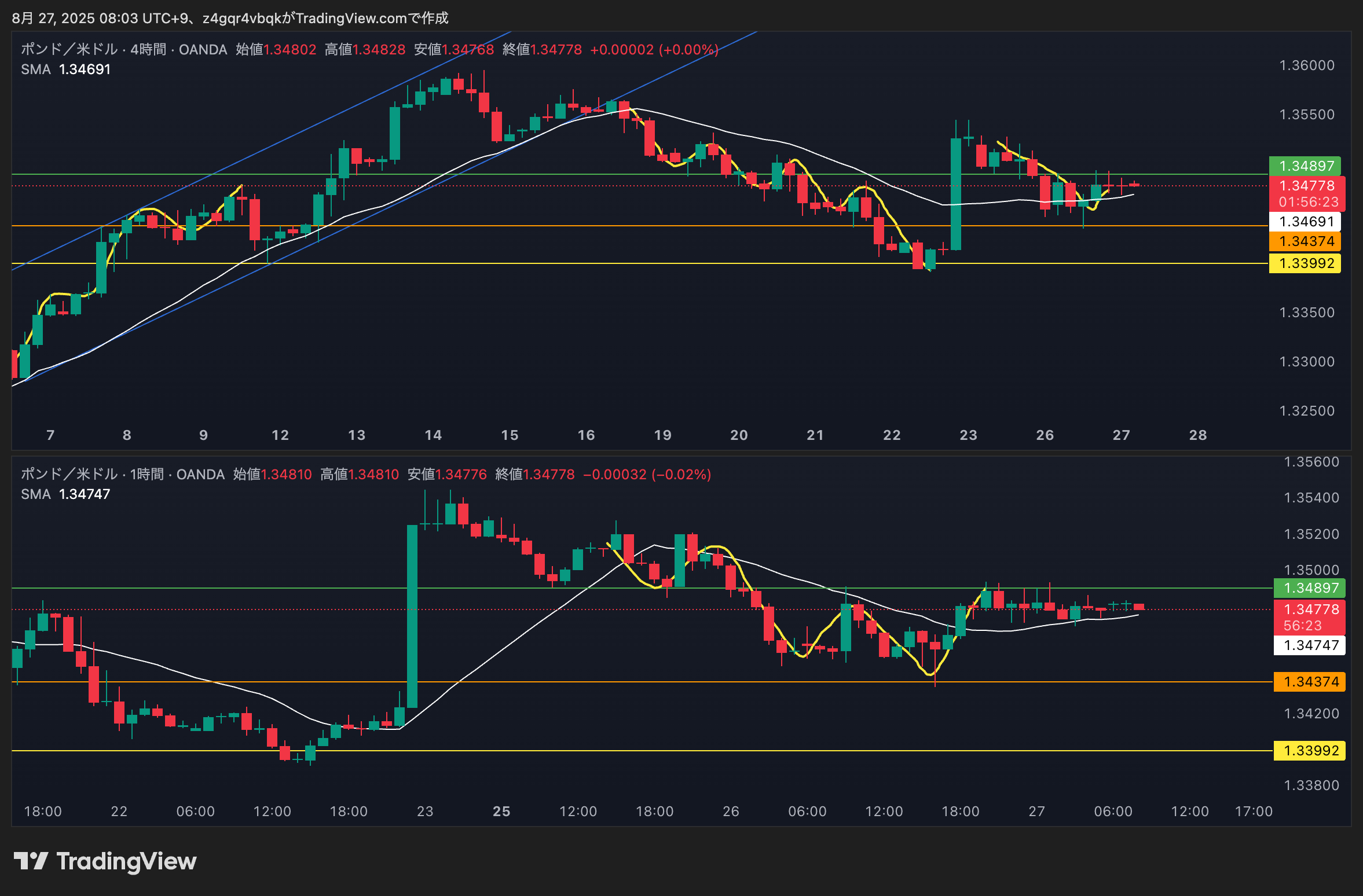Viewport: 1363px width, 896px height.
Task: Click the SMA 1.34747 indicator legend
Action: coord(65,494)
